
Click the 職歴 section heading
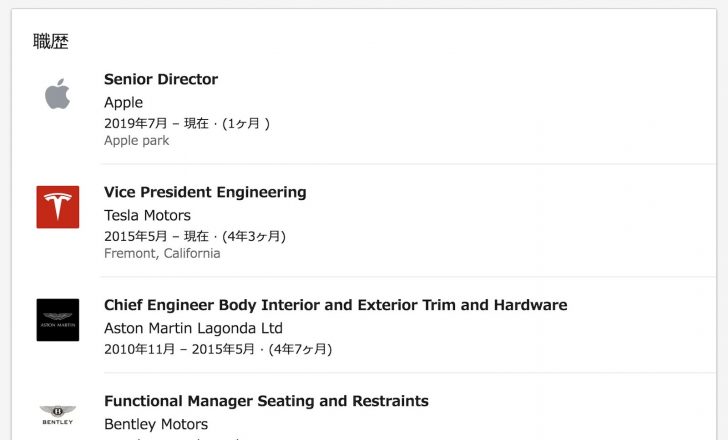[51, 42]
